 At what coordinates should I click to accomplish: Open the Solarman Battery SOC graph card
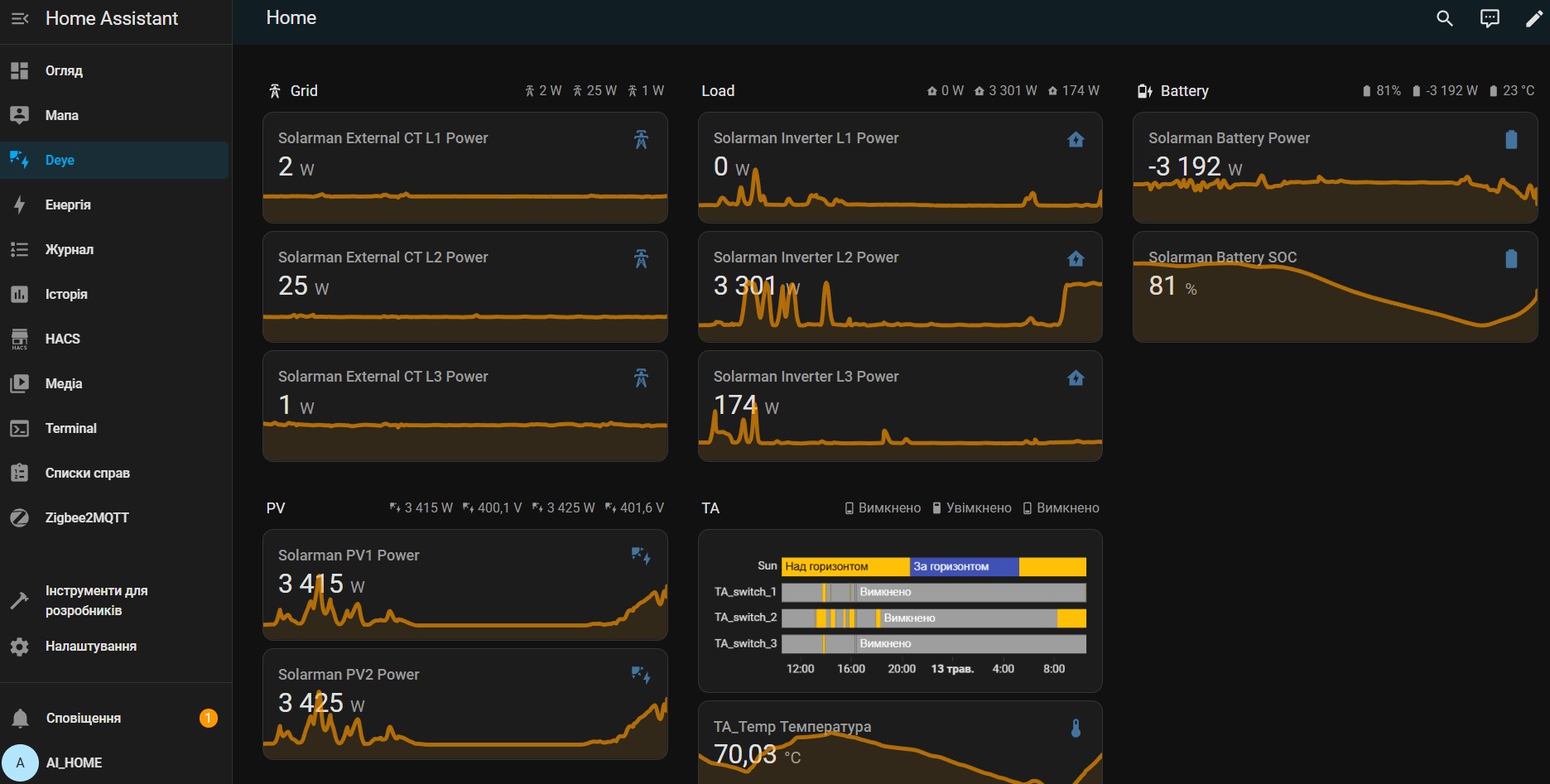(1334, 286)
